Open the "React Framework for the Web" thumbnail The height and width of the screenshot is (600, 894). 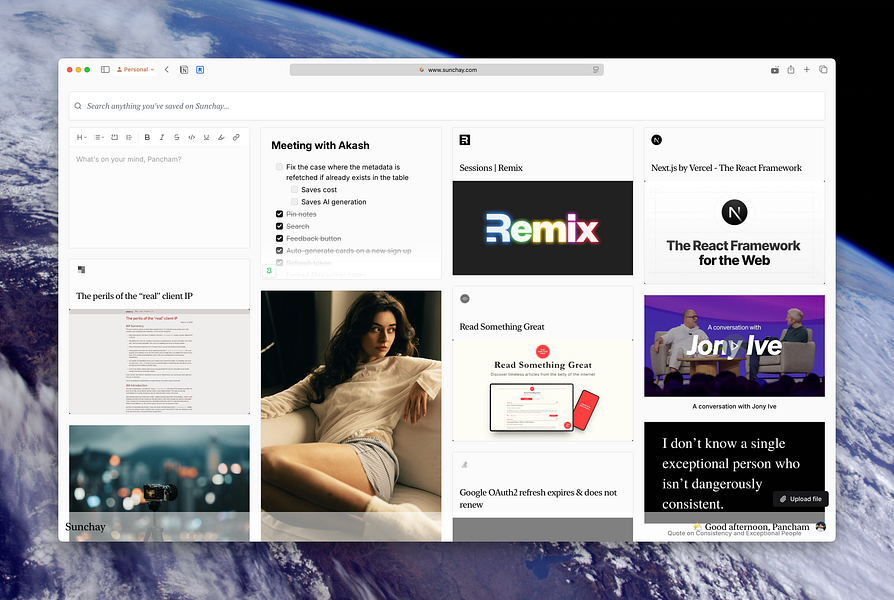pos(734,233)
